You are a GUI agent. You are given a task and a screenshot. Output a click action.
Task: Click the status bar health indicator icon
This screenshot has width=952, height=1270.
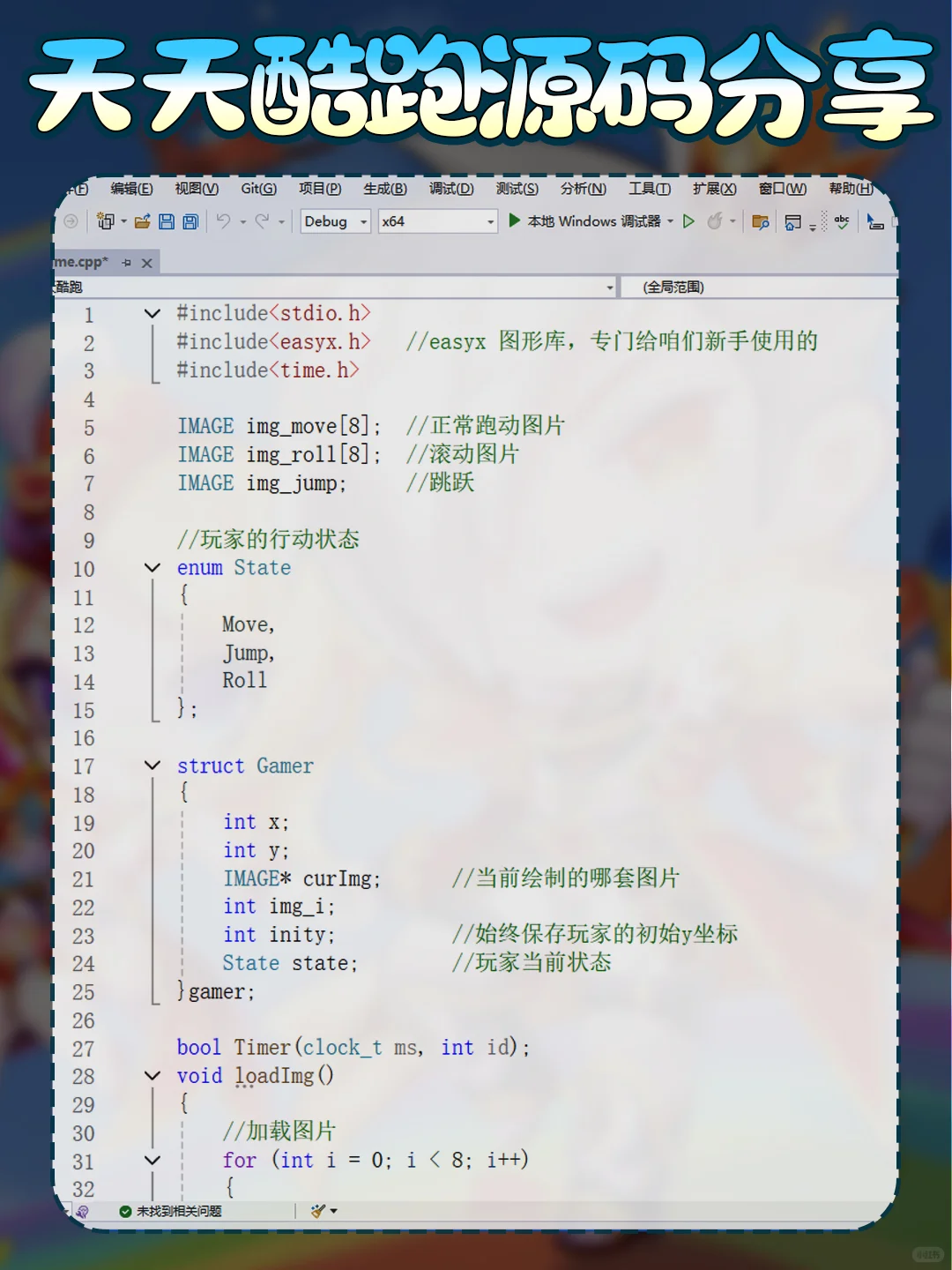(x=83, y=1211)
